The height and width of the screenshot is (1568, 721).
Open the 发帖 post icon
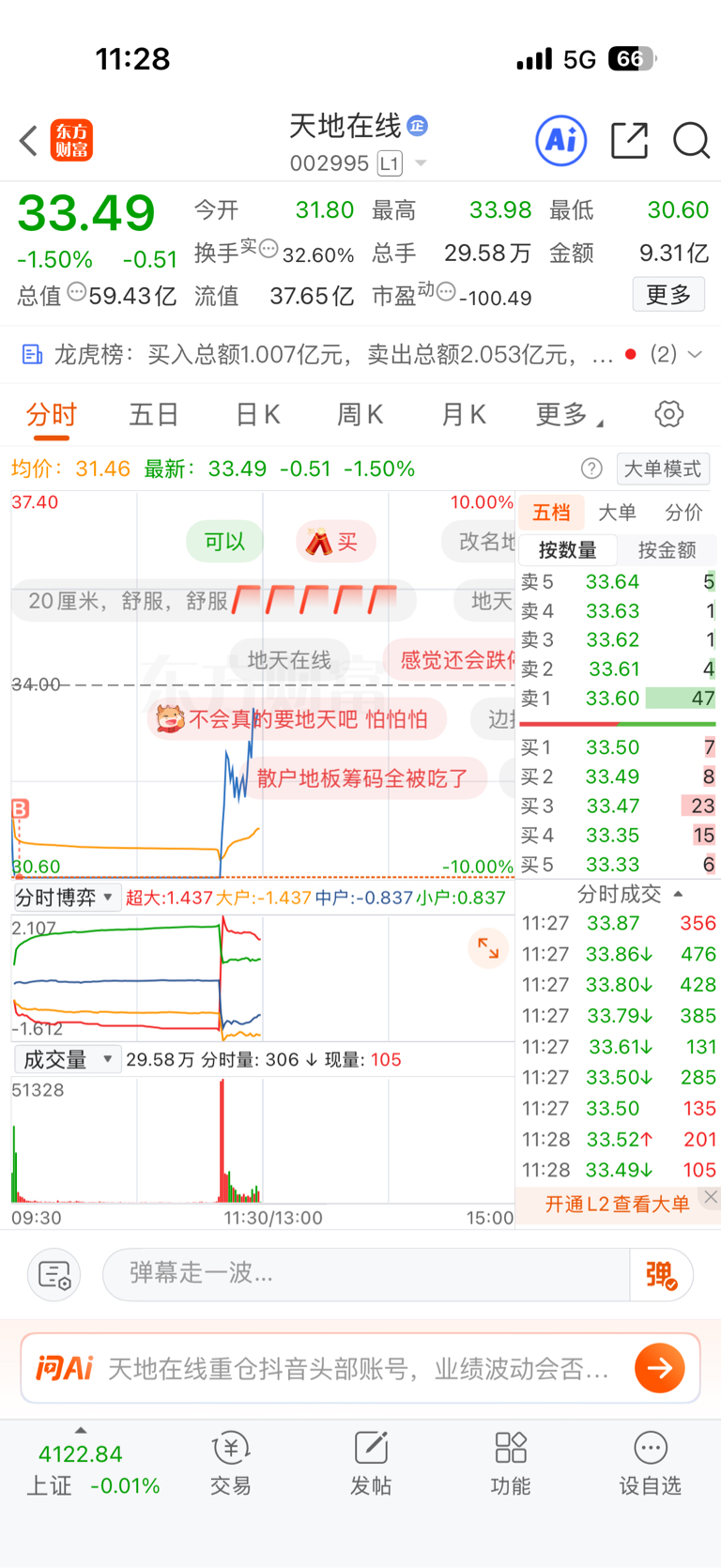pyautogui.click(x=371, y=1464)
